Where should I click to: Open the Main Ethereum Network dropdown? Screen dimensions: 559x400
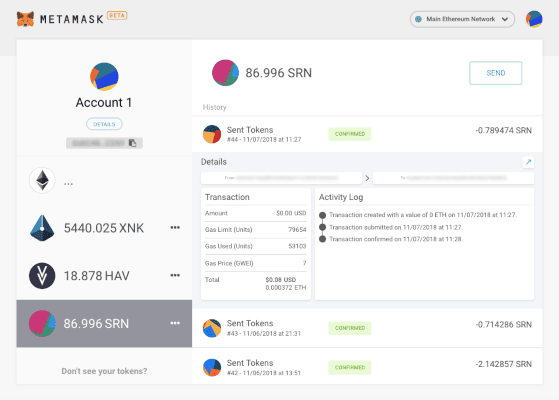[x=462, y=19]
